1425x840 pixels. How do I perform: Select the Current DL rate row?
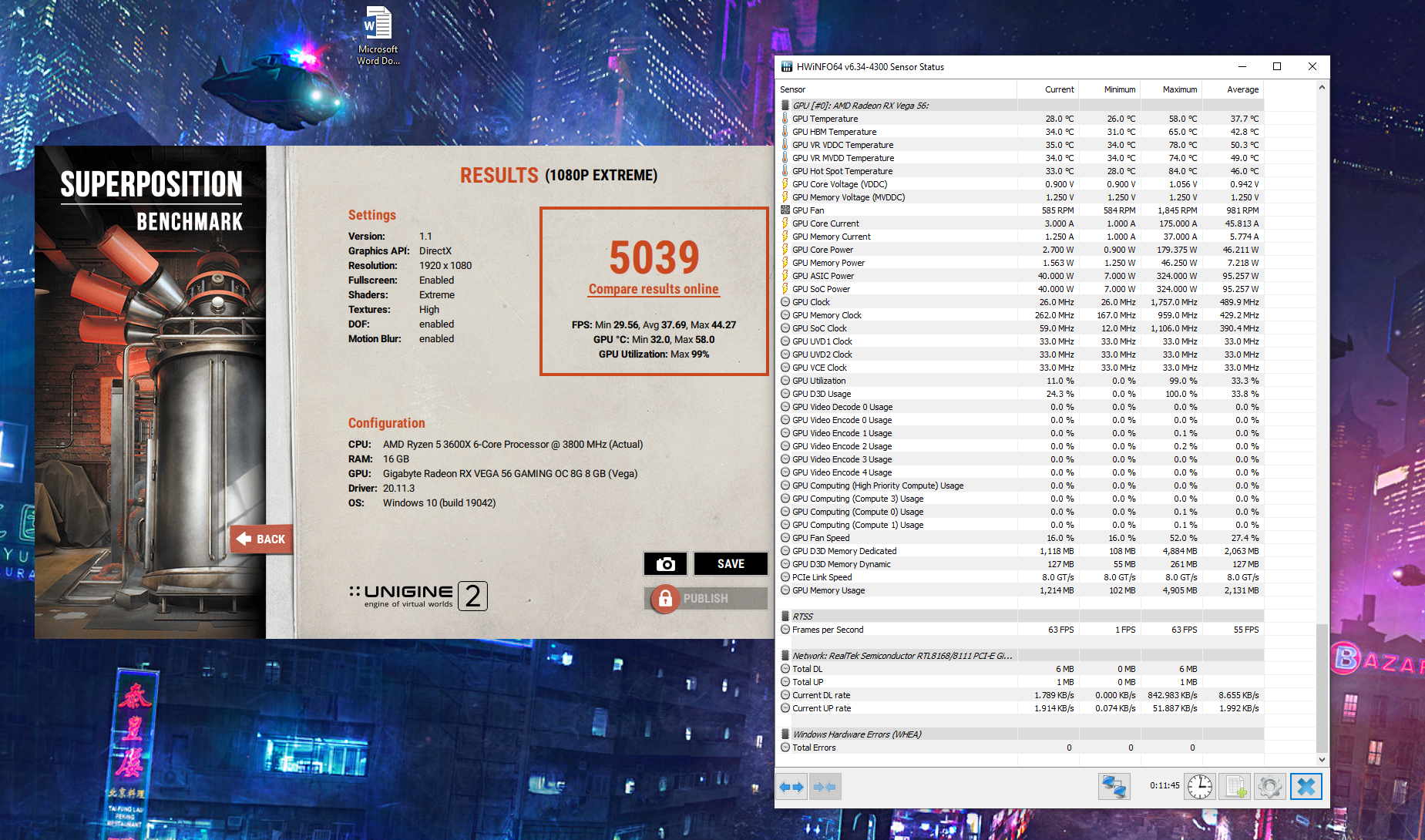coord(1020,695)
